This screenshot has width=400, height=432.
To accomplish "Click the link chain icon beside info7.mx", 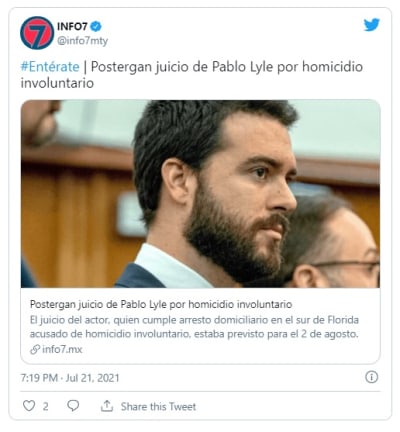I will coord(35,349).
